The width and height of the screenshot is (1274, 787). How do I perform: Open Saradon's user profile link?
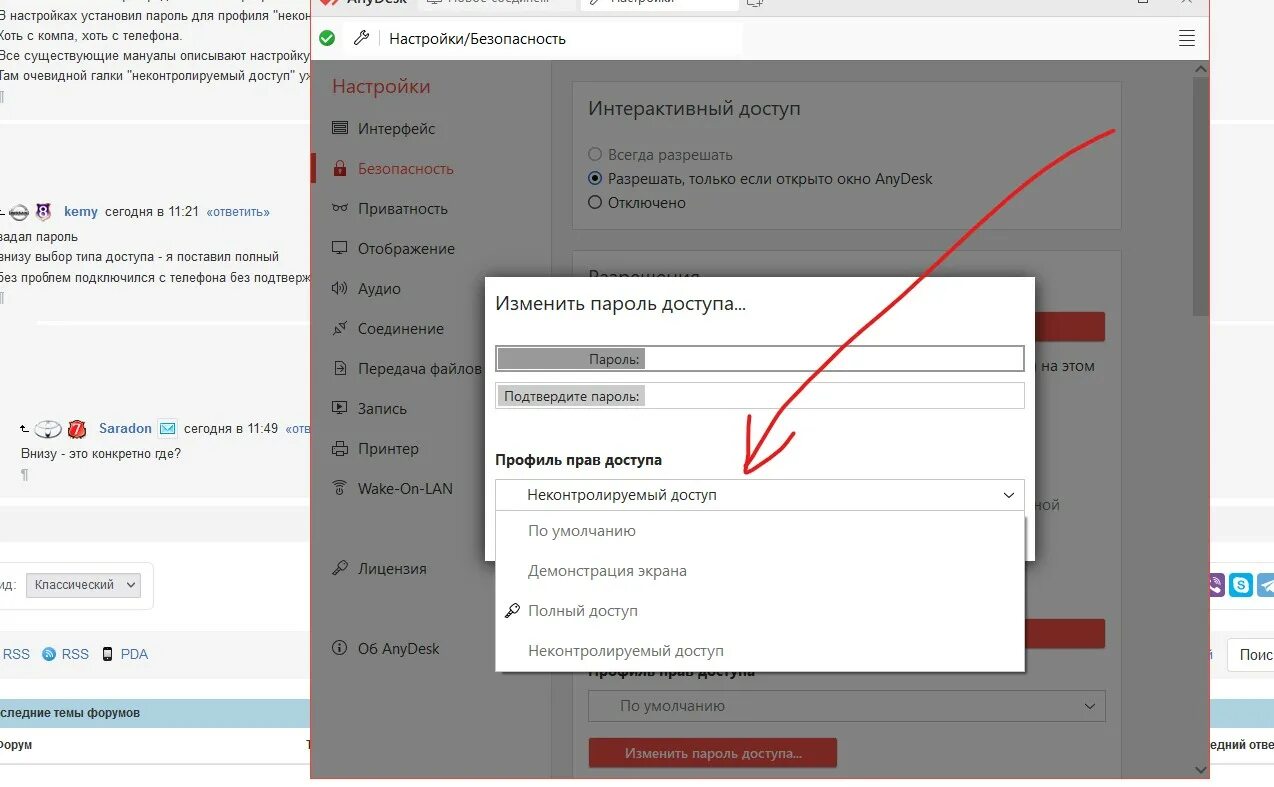pos(125,429)
